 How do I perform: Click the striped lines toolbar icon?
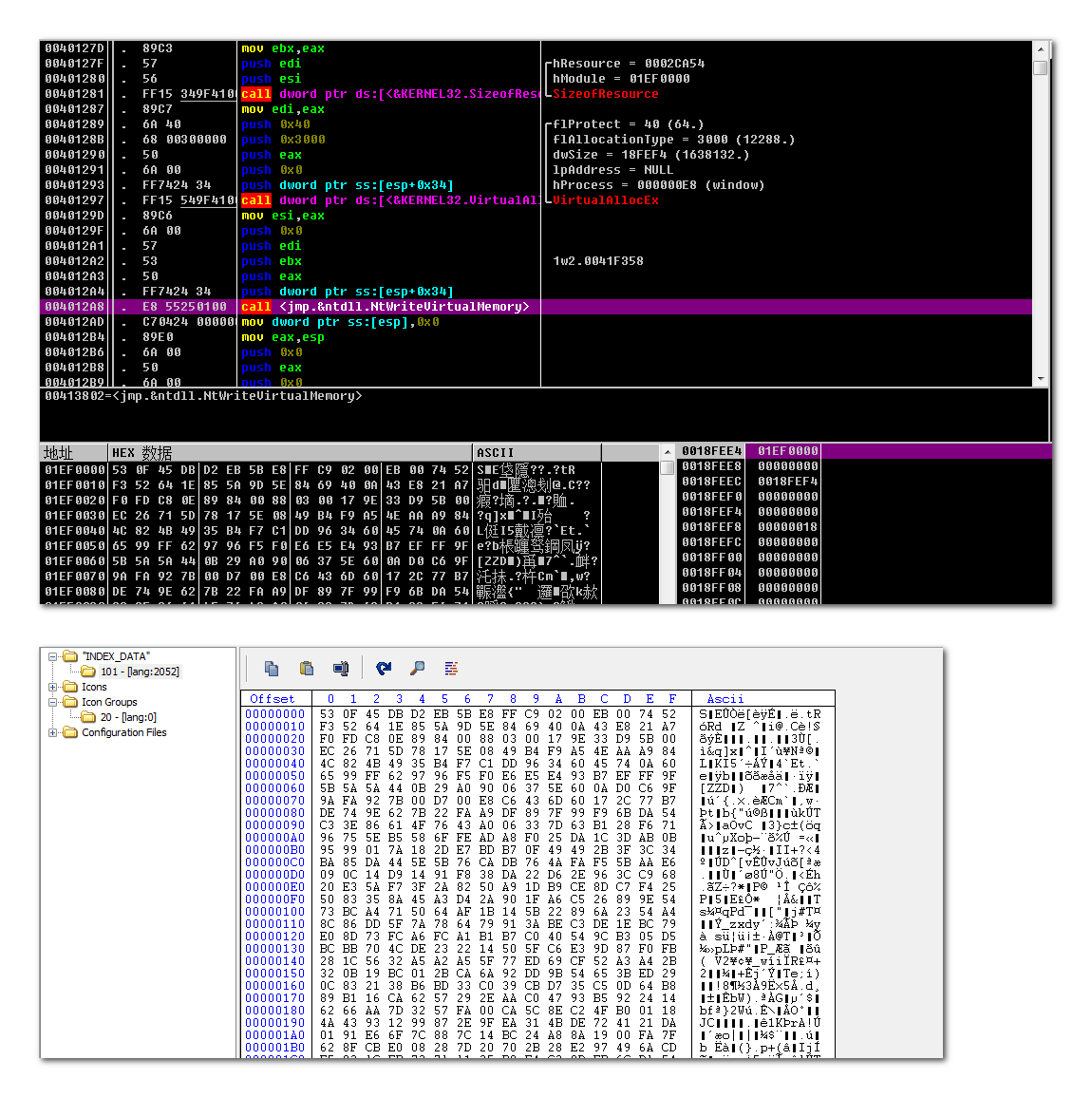tap(451, 669)
